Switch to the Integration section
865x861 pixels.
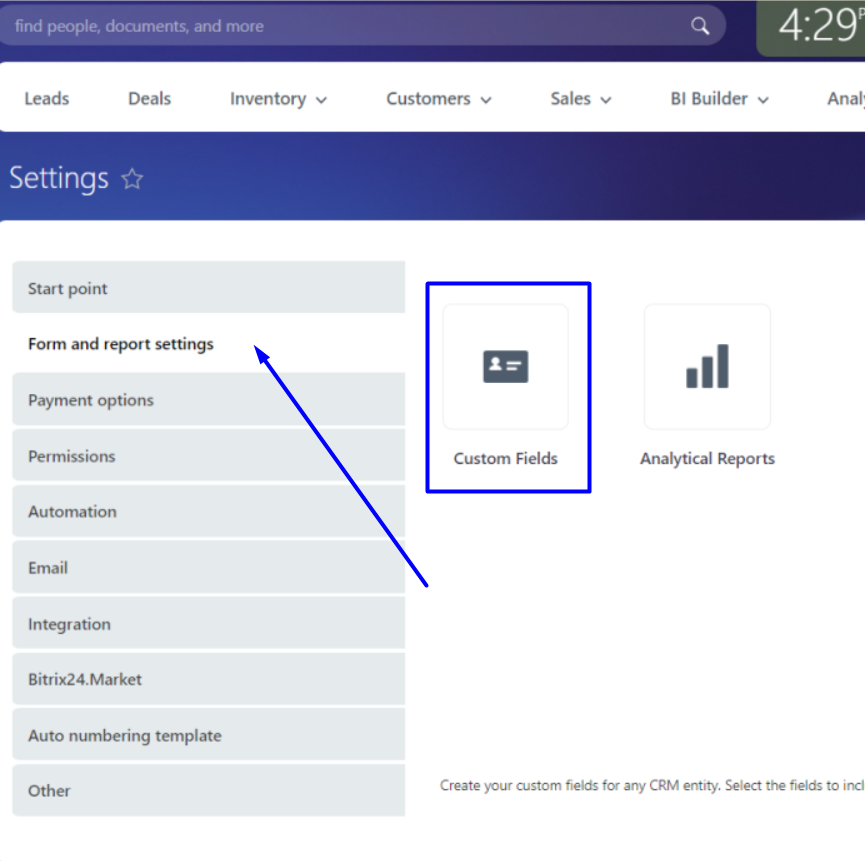click(x=208, y=624)
